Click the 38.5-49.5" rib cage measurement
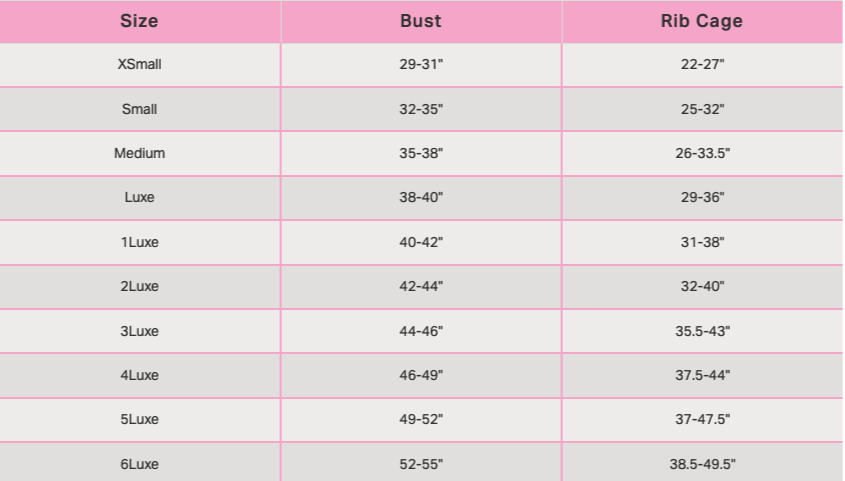This screenshot has width=845, height=481. tap(702, 464)
